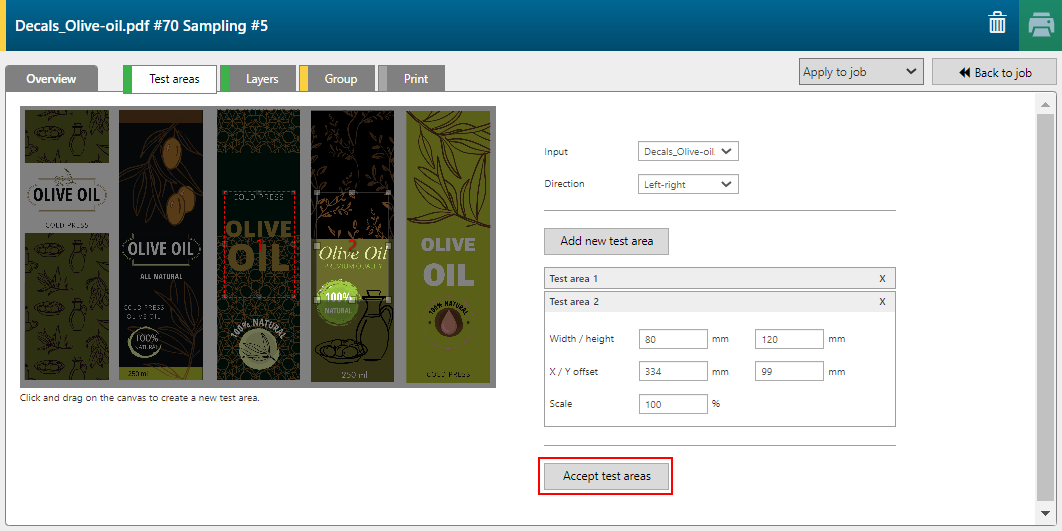Click the green printer icon

[x=1040, y=25]
